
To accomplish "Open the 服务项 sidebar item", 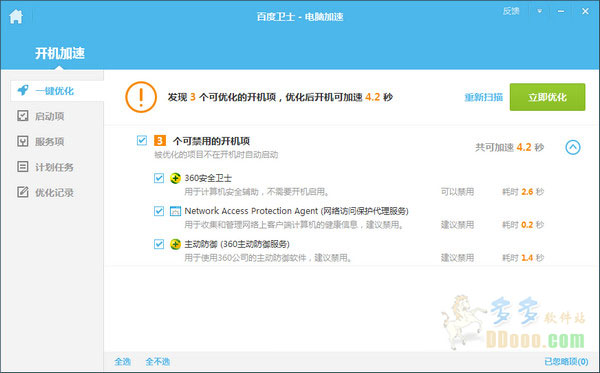I will coord(50,142).
